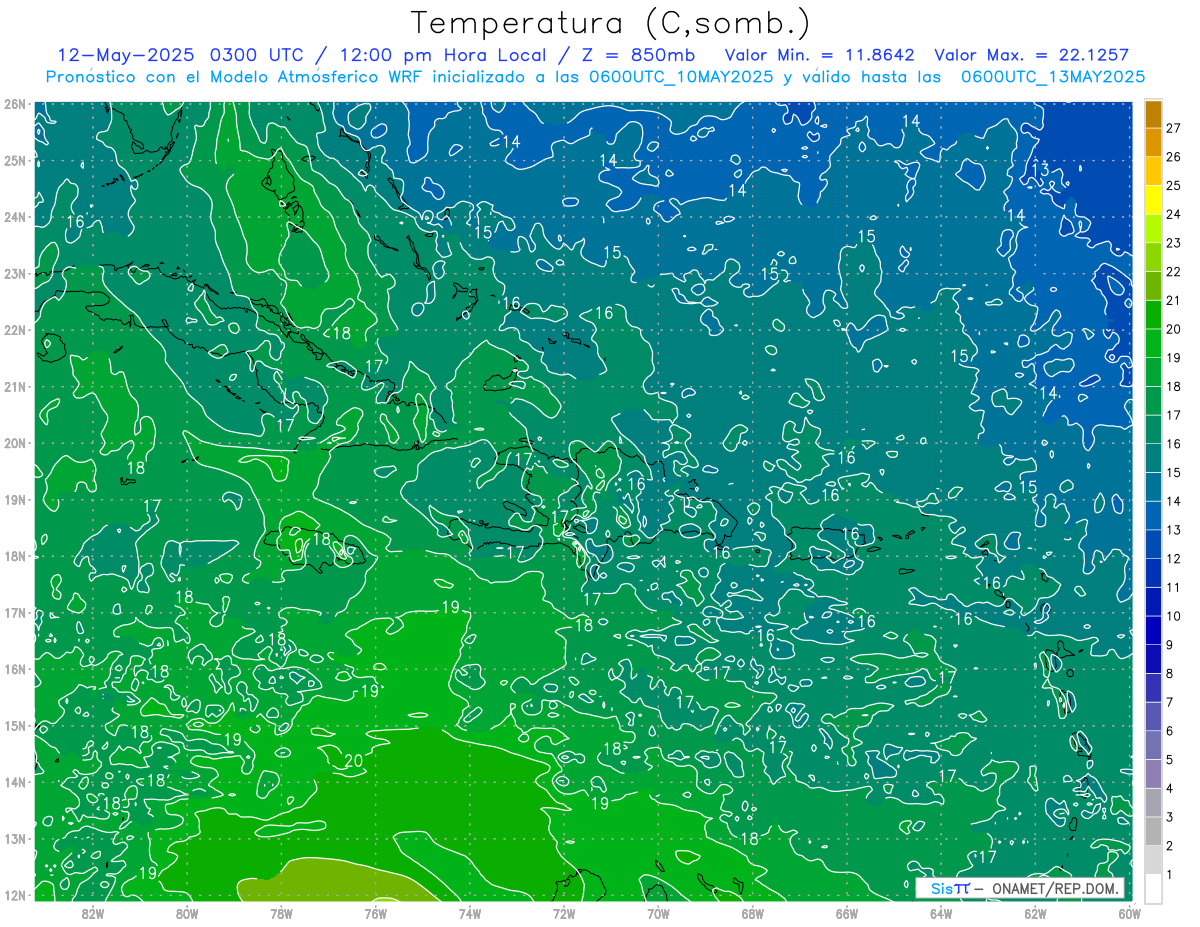Select the "Valor Max. = 22.1257" value
Image resolution: width=1200 pixels, height=927 pixels.
(1032, 55)
